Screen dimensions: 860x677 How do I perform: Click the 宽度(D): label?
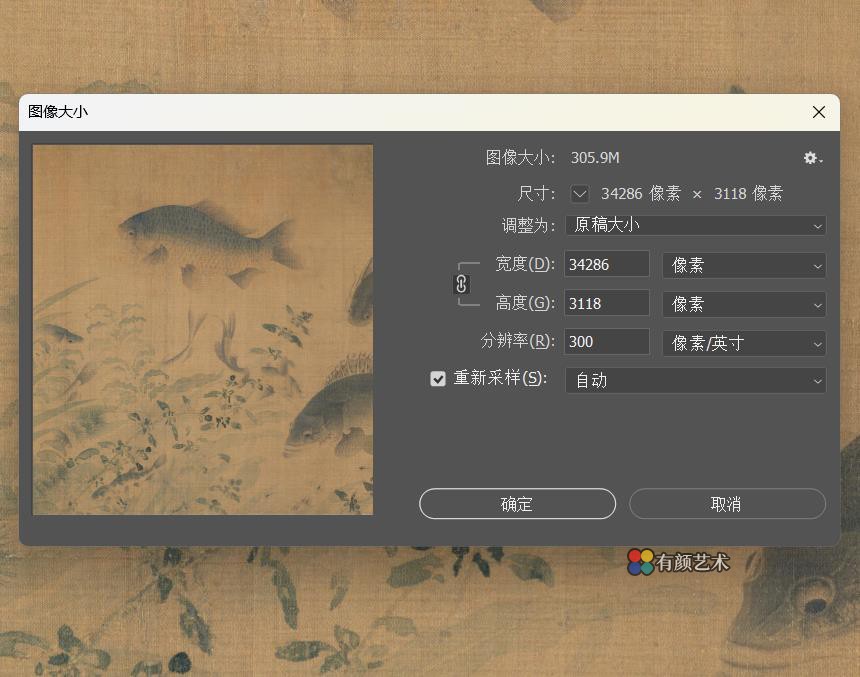click(525, 264)
